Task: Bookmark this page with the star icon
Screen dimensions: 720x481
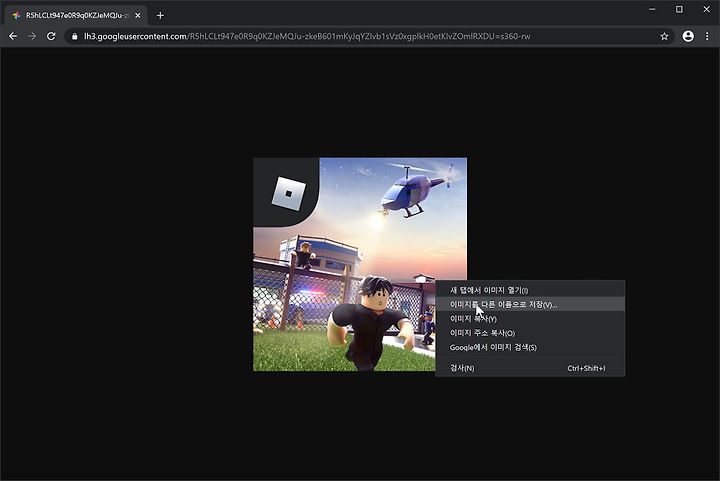Action: 664,36
